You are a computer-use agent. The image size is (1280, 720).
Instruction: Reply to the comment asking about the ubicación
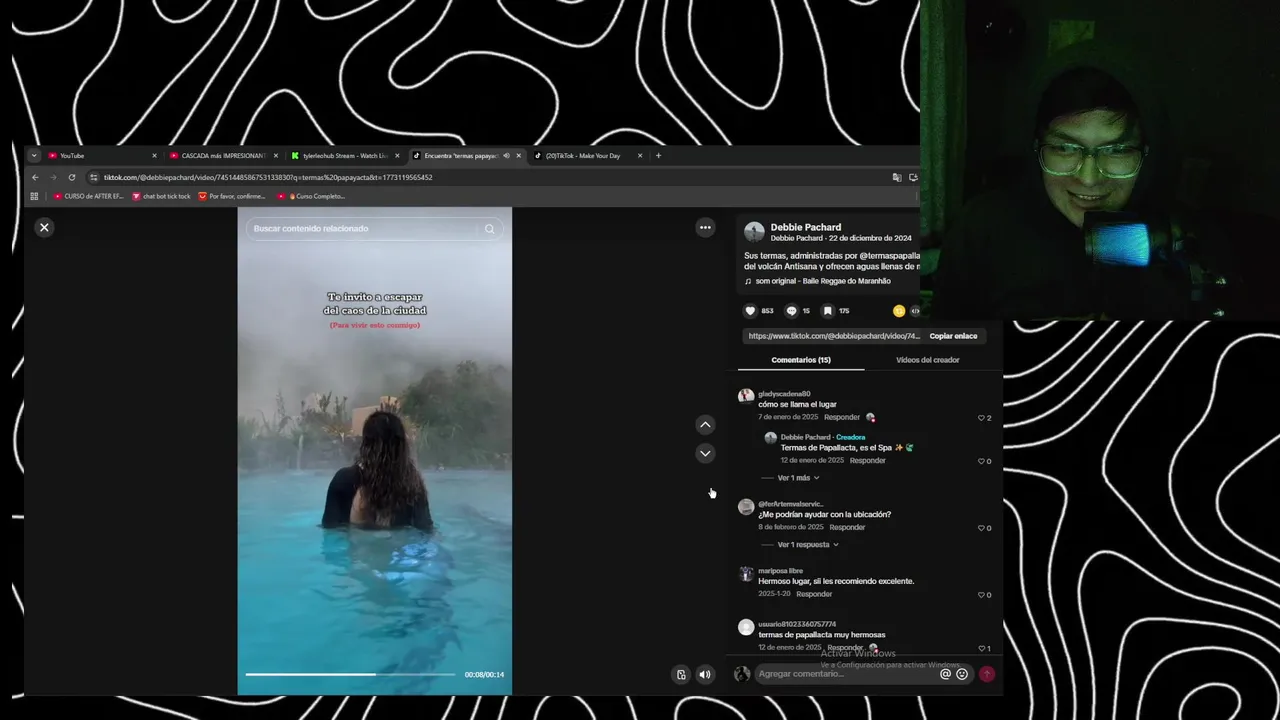coord(847,527)
